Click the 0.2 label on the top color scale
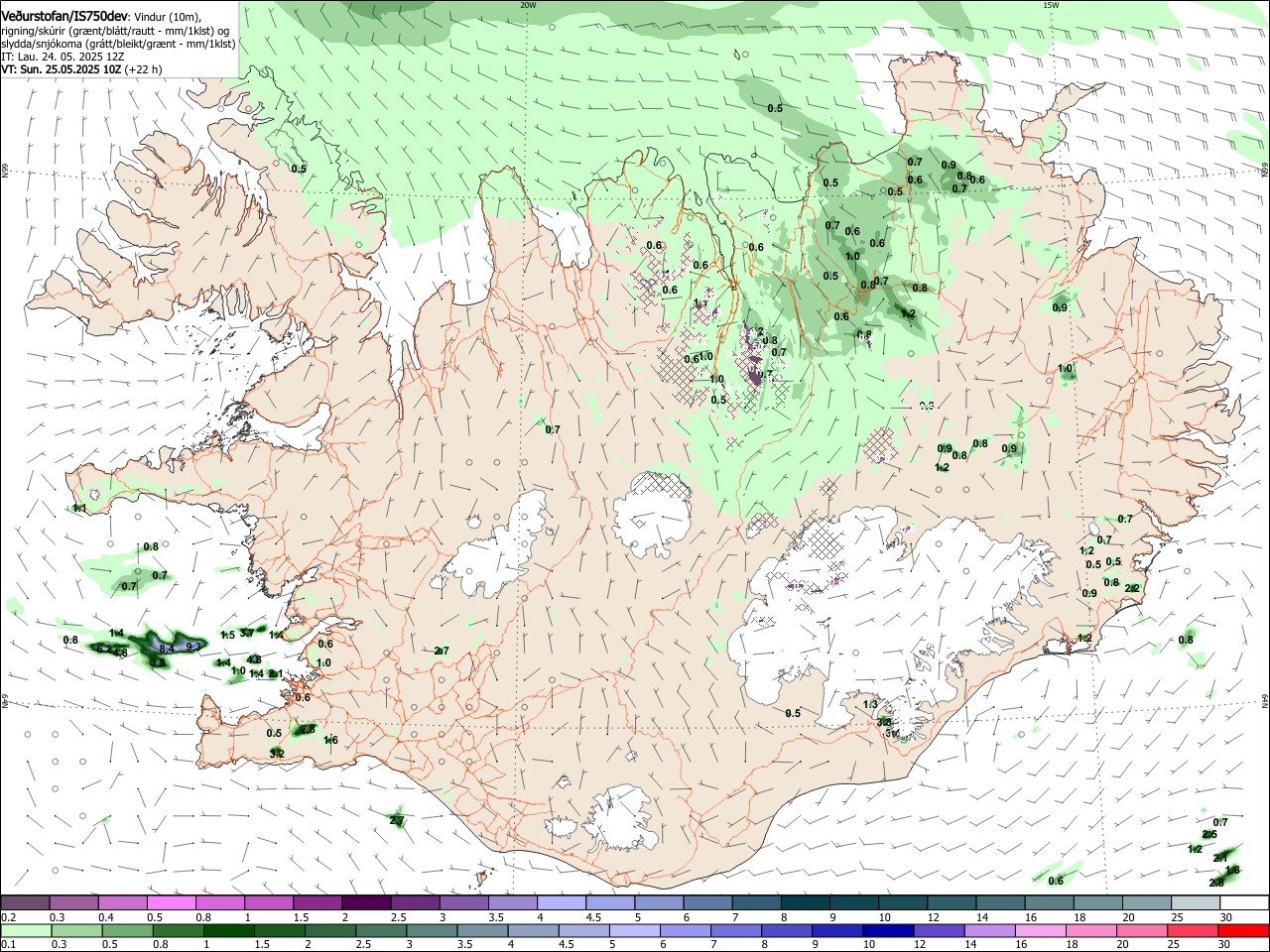 tap(9, 917)
